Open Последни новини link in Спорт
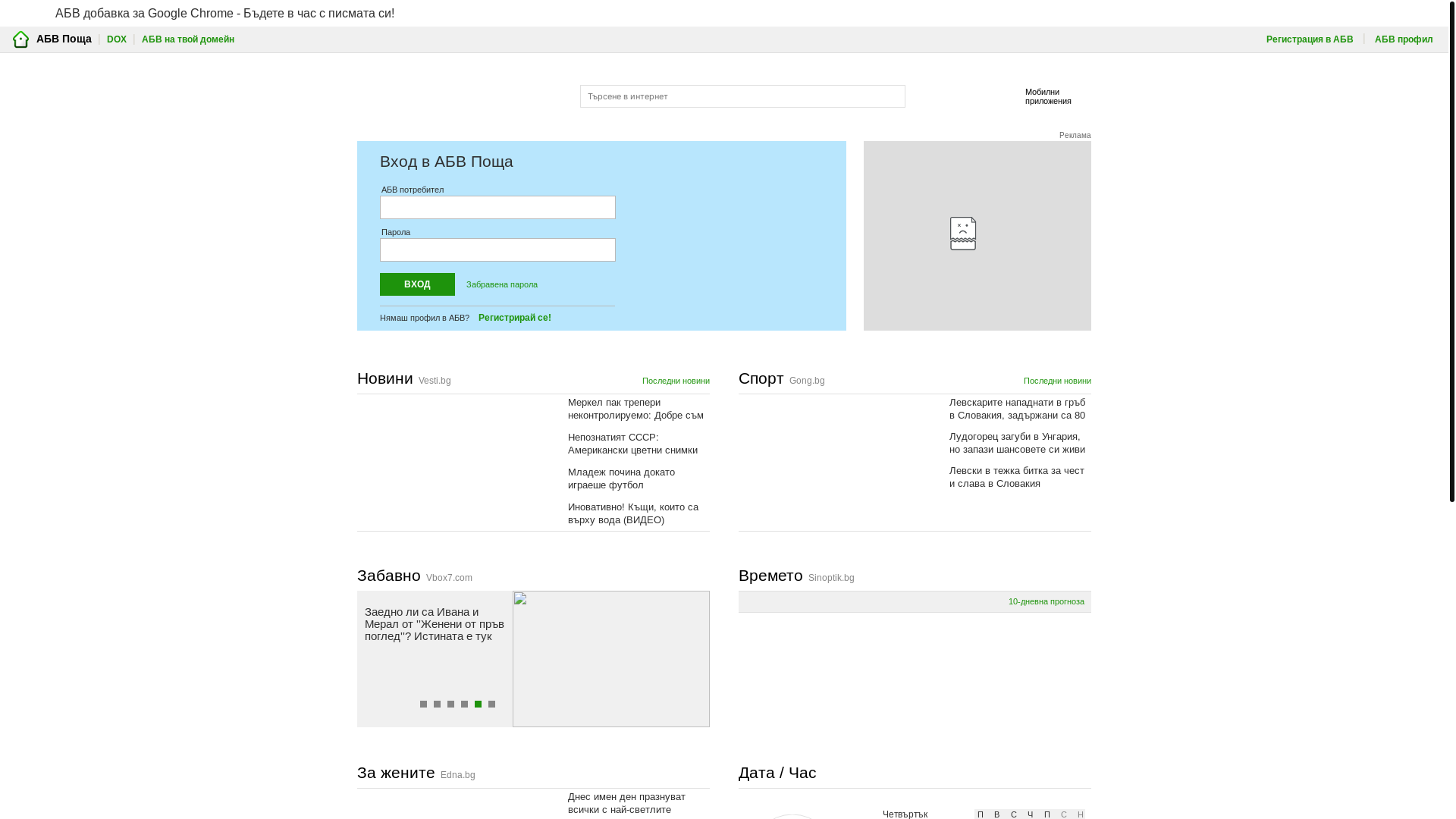 pos(1057,381)
